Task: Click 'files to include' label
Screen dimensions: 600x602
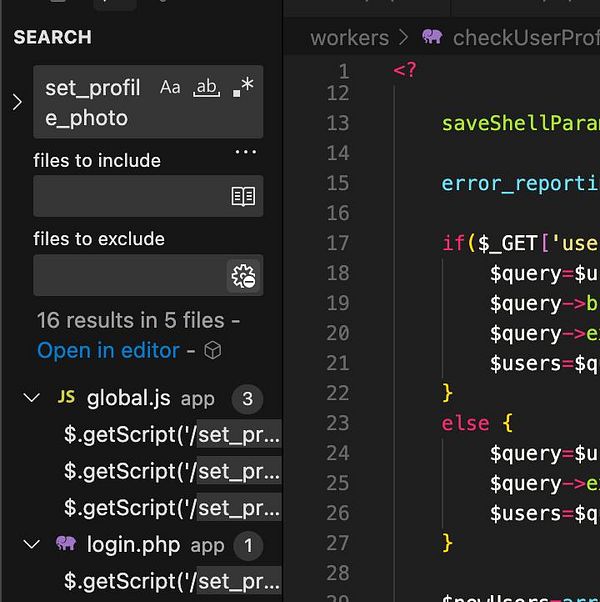Action: click(x=97, y=160)
